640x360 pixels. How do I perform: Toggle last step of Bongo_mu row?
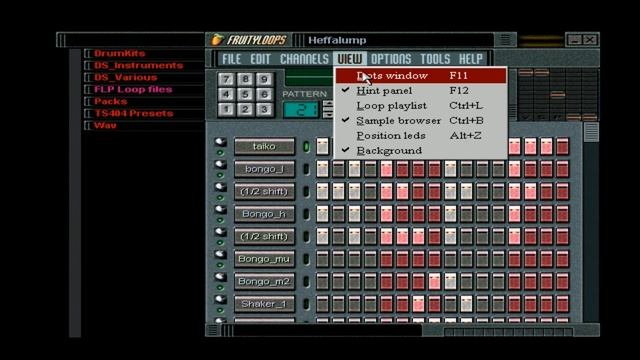[562, 259]
